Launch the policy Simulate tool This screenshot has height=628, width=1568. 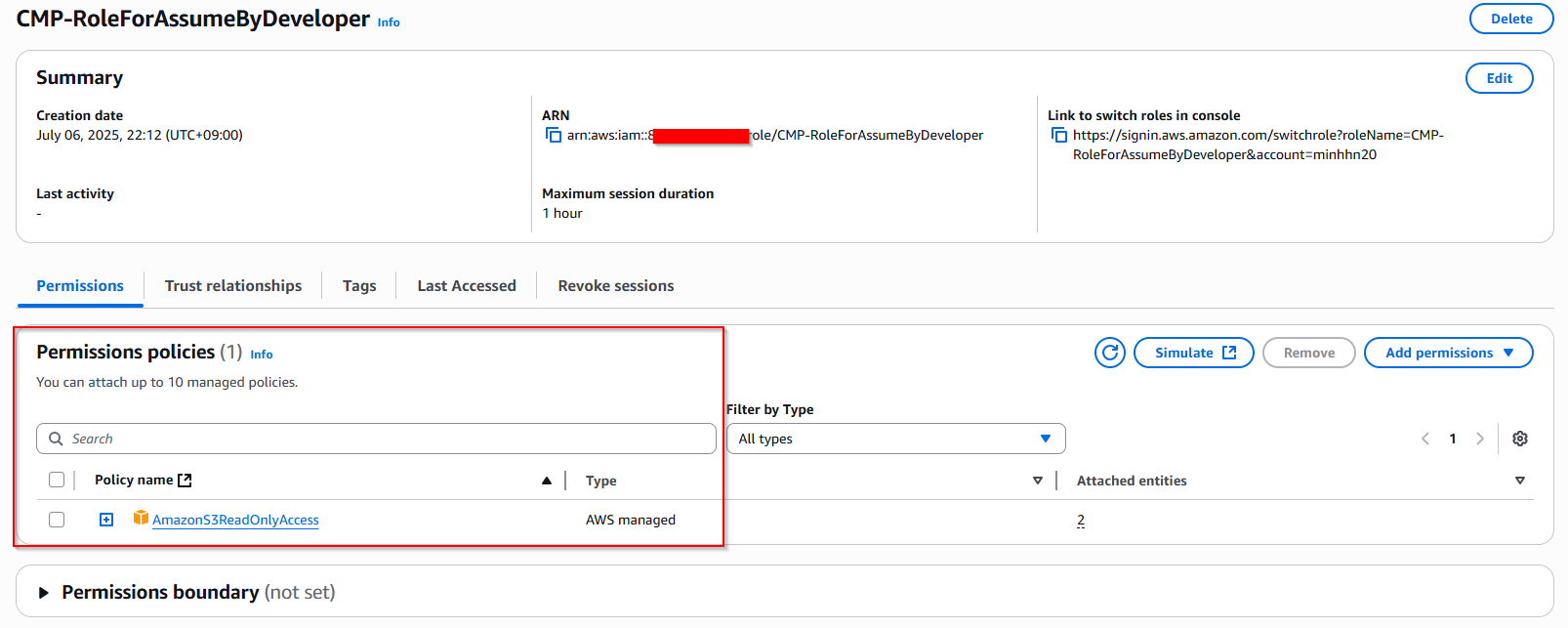[1193, 353]
